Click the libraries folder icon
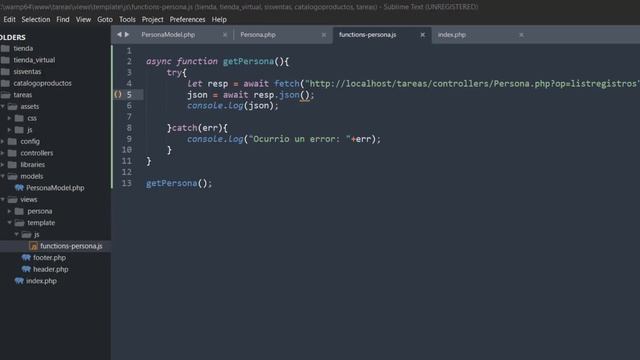This screenshot has width=640, height=360. point(13,165)
